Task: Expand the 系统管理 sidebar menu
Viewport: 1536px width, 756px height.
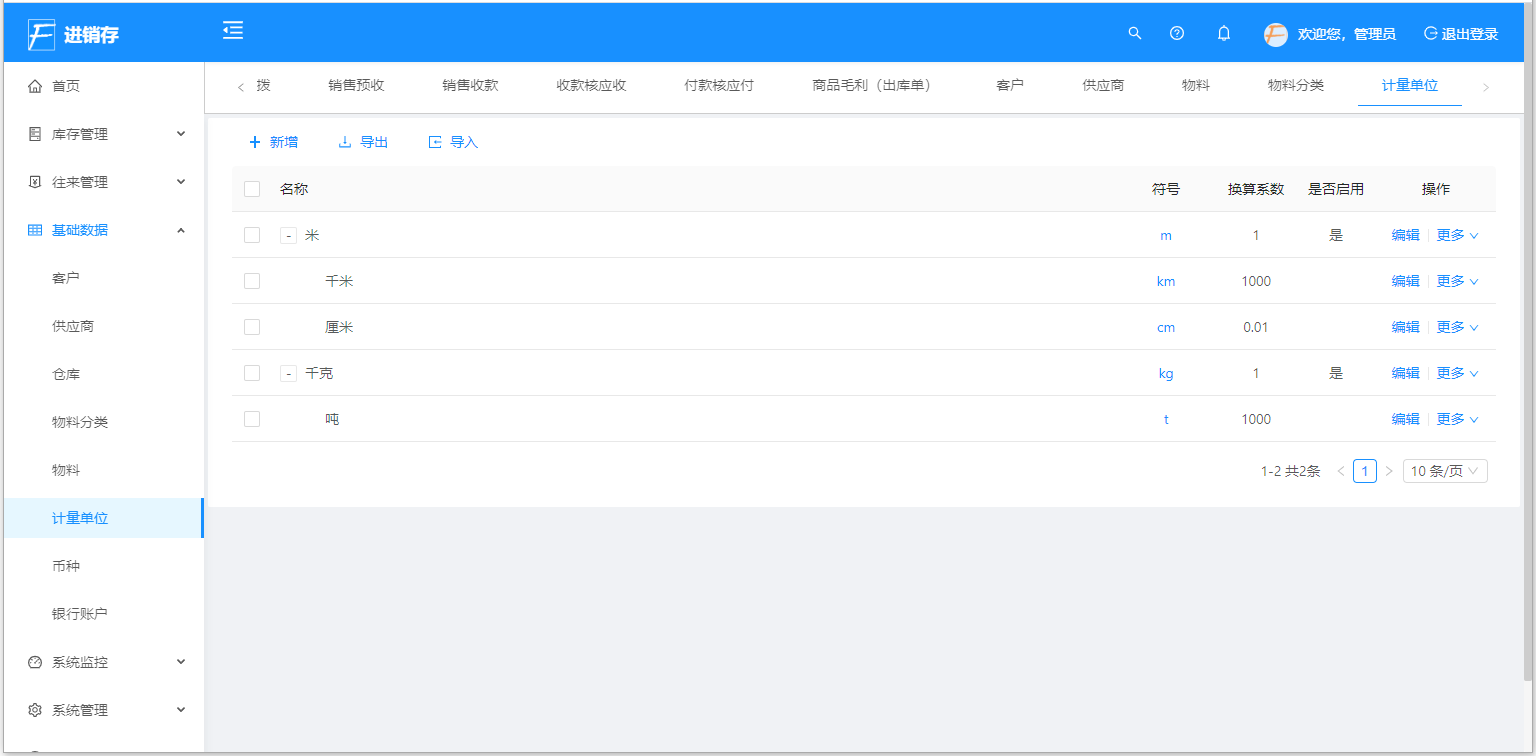Action: pos(181,710)
